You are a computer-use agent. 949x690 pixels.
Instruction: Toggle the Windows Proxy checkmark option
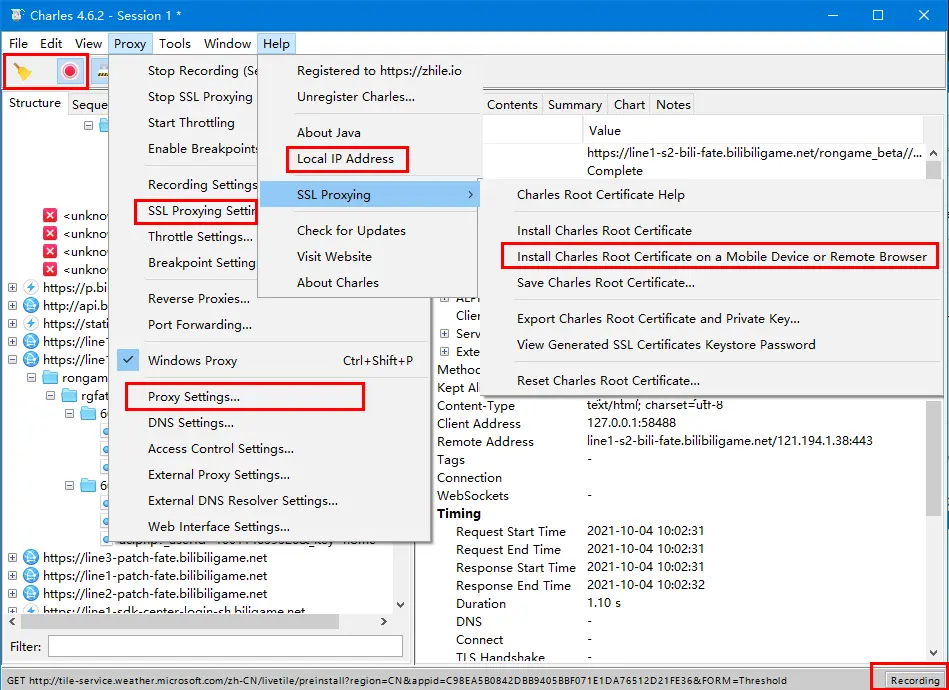coord(128,361)
